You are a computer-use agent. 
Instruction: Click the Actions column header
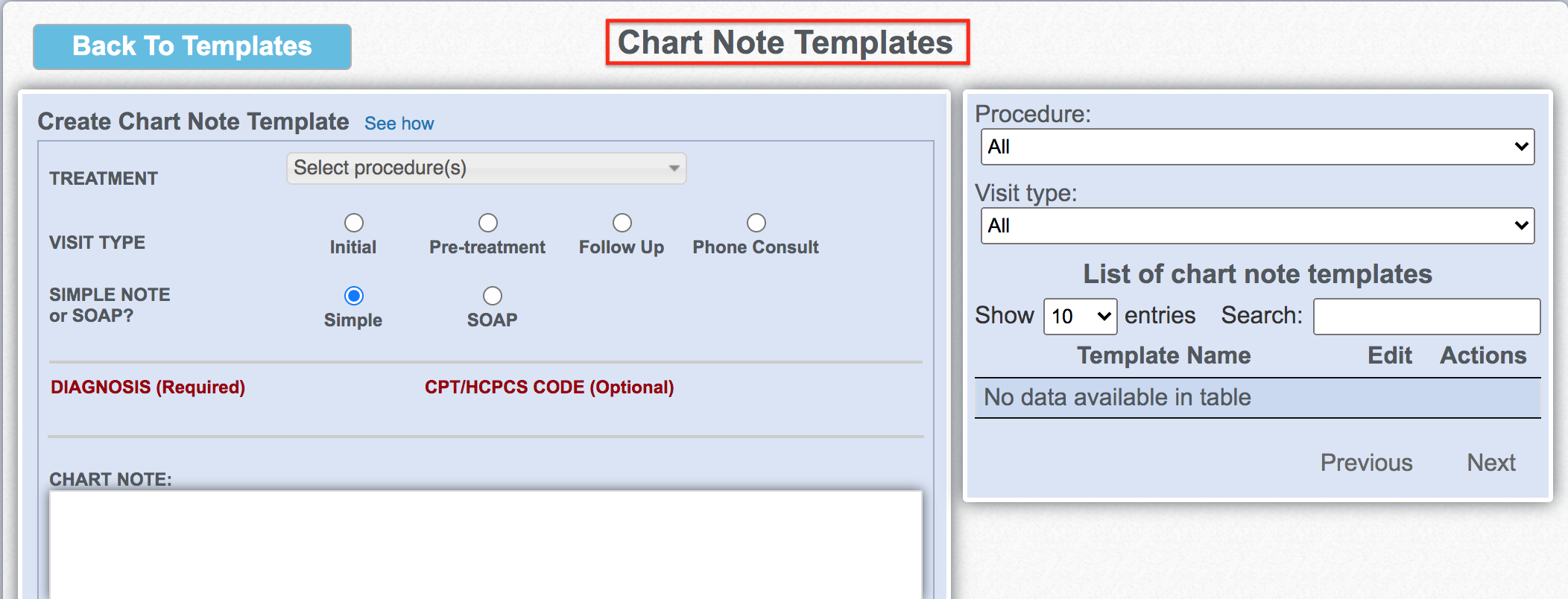click(1483, 355)
